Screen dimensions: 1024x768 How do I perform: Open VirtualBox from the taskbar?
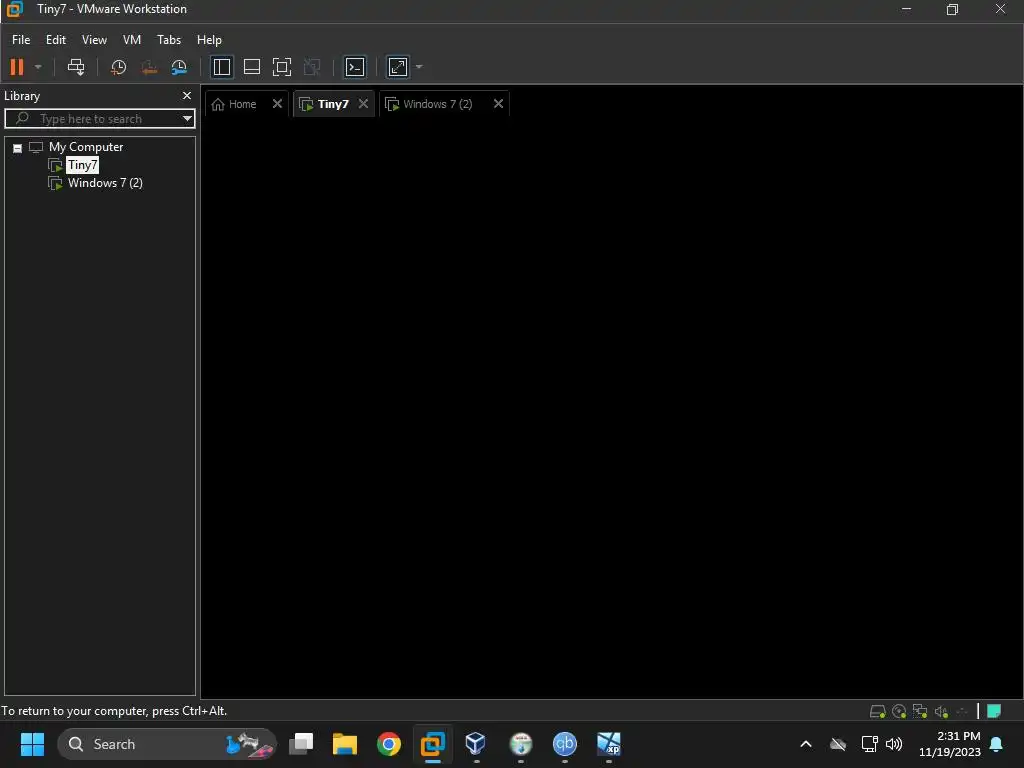pos(475,744)
